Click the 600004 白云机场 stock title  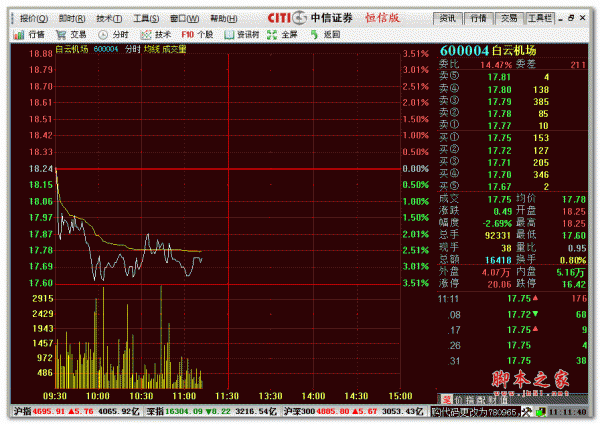tap(488, 51)
